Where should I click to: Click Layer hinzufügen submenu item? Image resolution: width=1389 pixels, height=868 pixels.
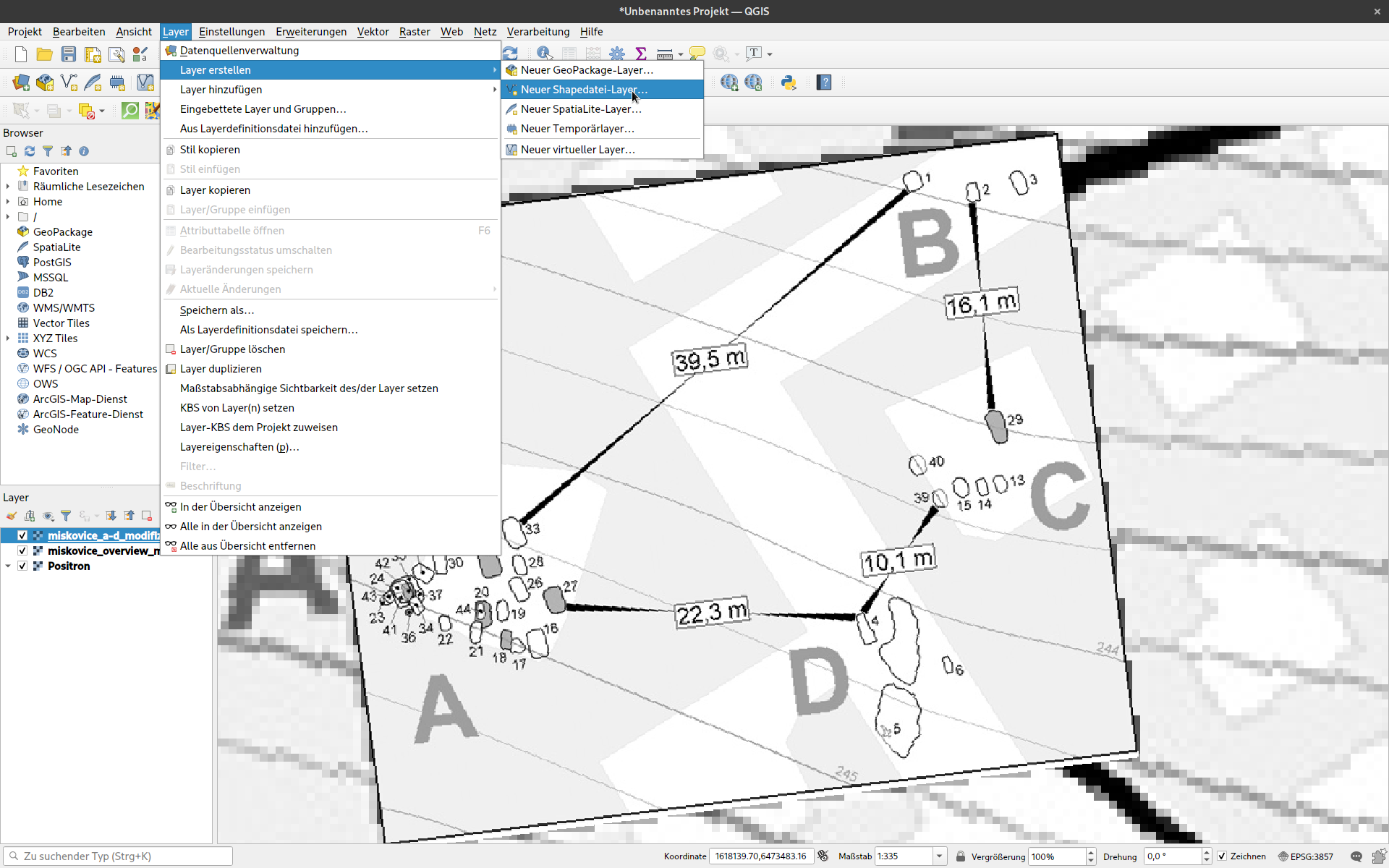[331, 90]
